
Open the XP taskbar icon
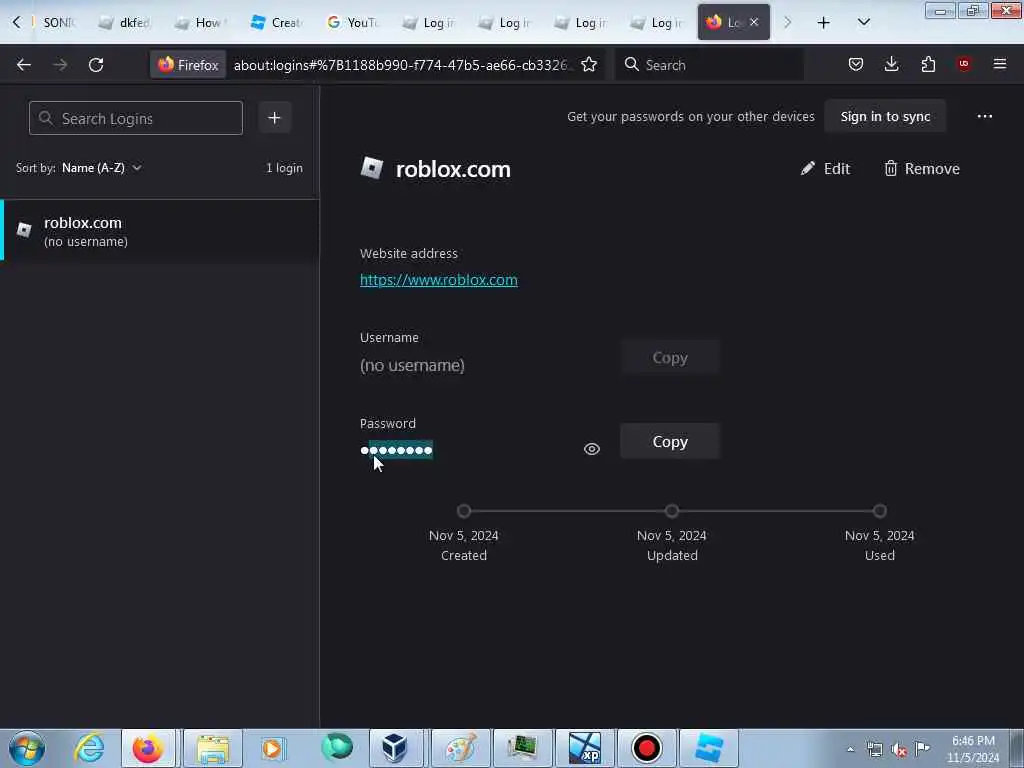[x=584, y=748]
